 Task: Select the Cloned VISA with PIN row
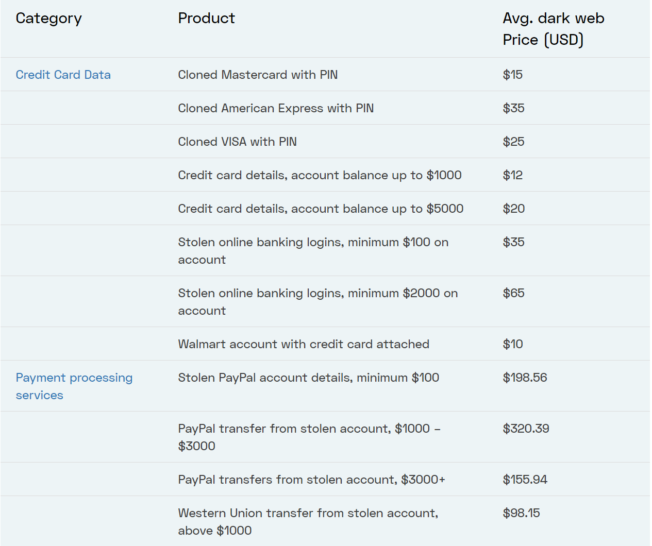coord(325,142)
